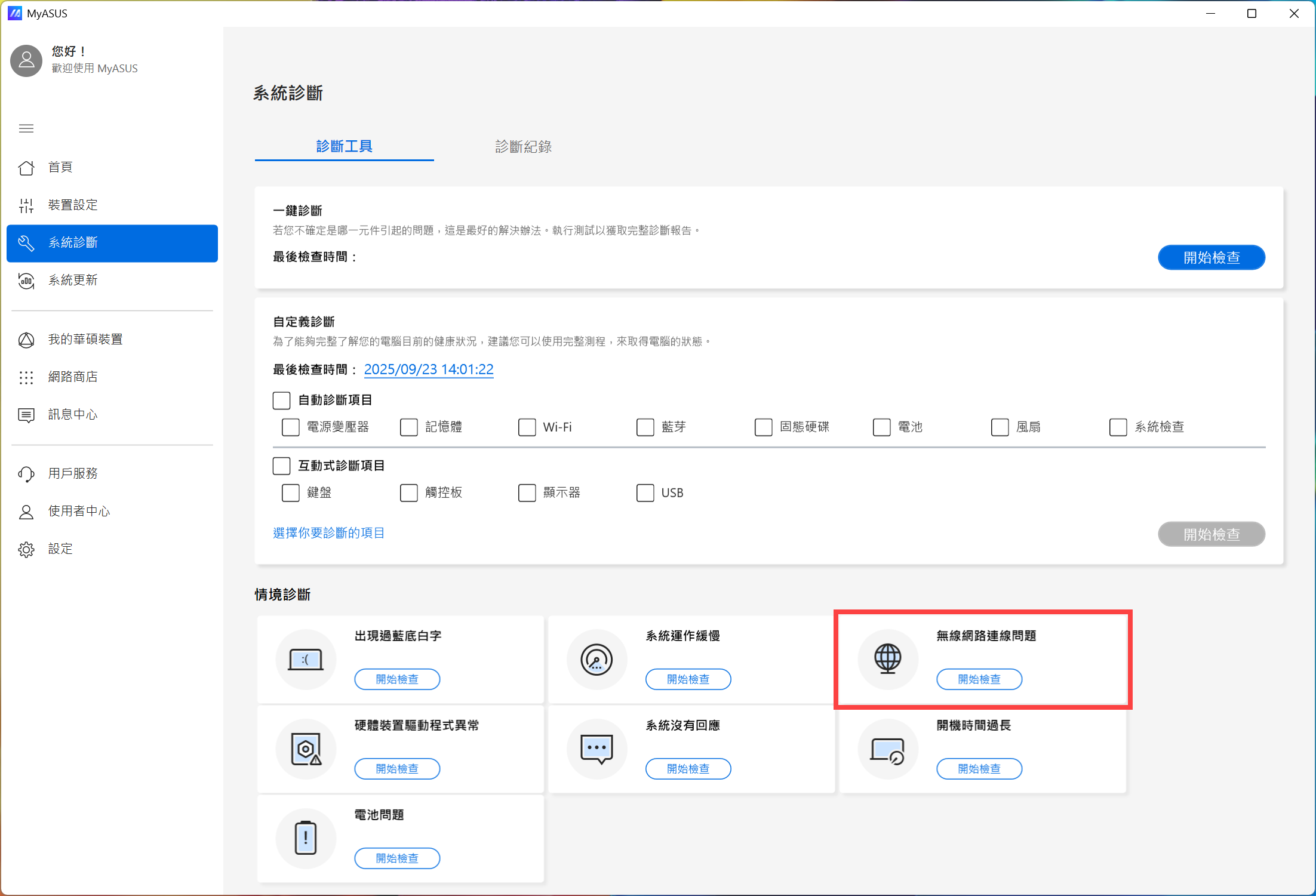Open the 2025/09/23 14:01:22 last check link
The image size is (1316, 896).
click(429, 370)
